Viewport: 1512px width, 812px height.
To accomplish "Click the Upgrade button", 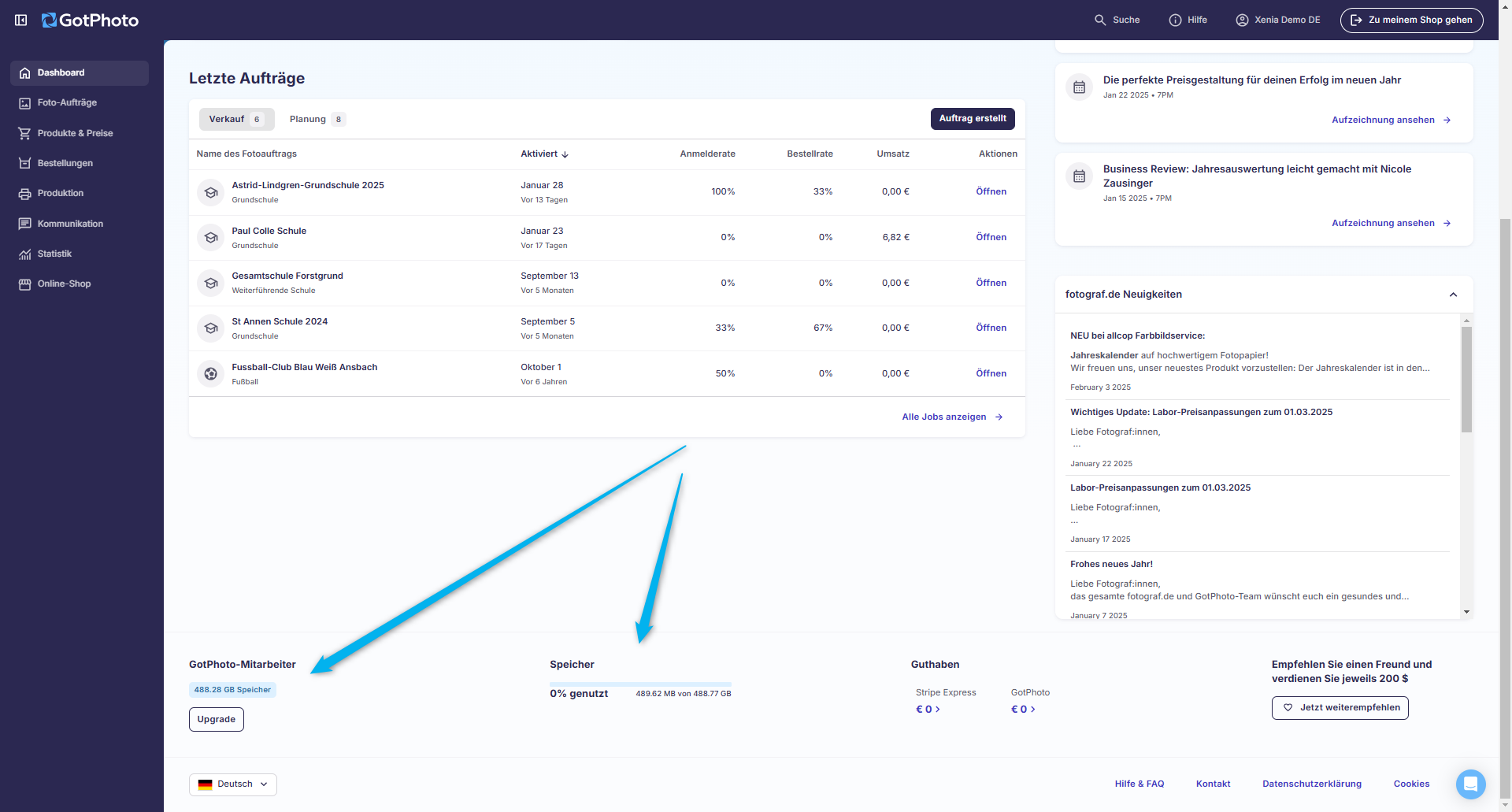I will point(217,719).
